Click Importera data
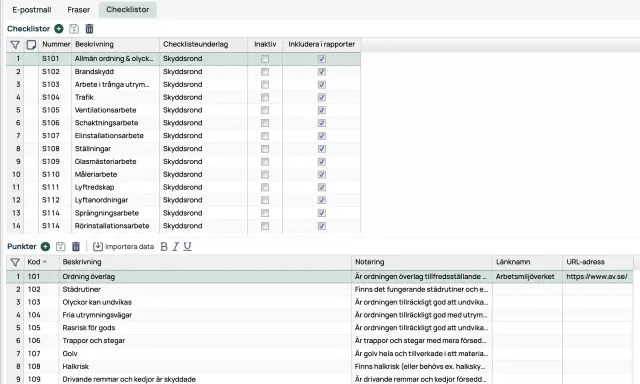Viewport: 640px width, 384px height. tap(123, 246)
